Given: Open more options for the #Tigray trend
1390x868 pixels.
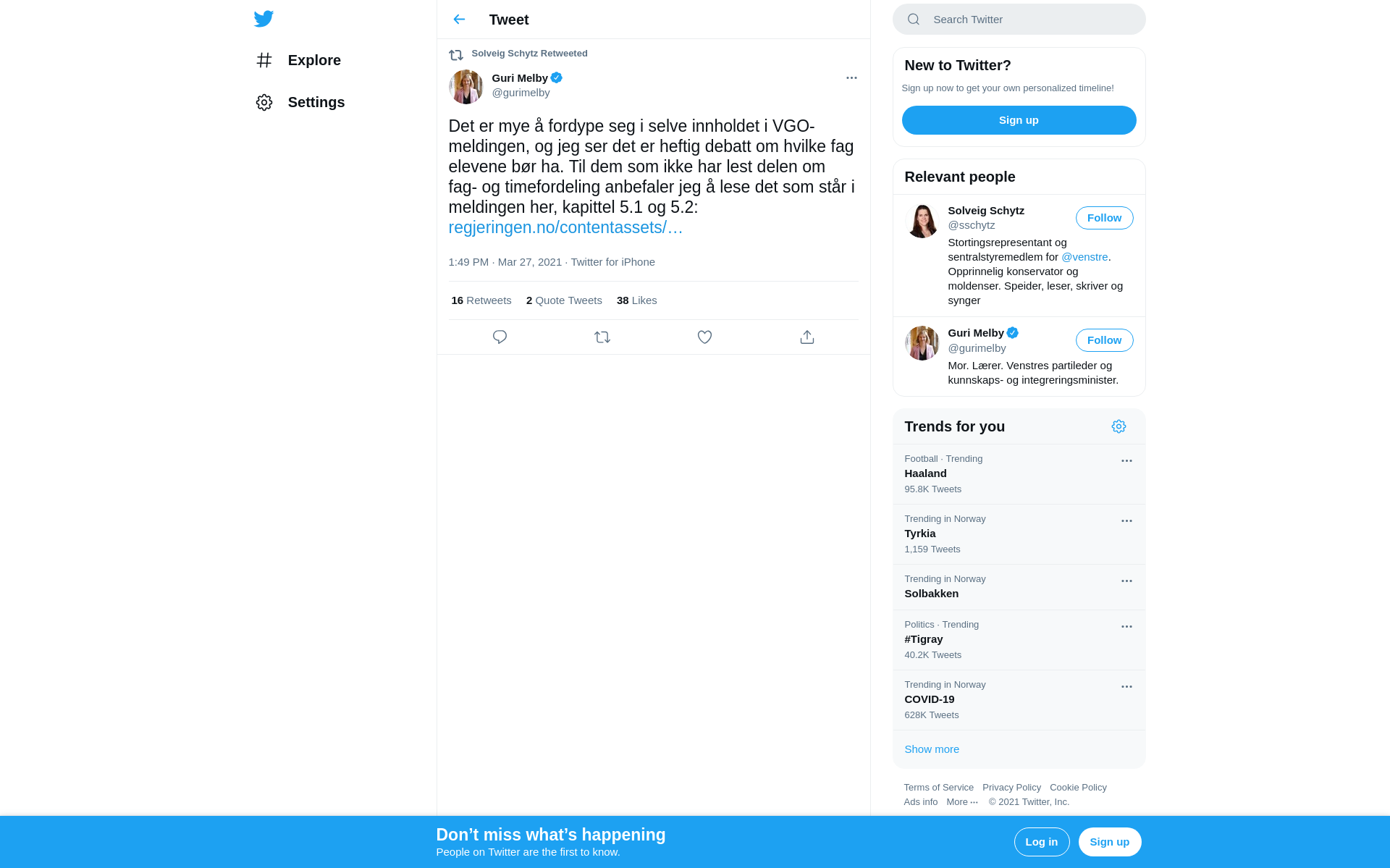Looking at the screenshot, I should [1126, 627].
